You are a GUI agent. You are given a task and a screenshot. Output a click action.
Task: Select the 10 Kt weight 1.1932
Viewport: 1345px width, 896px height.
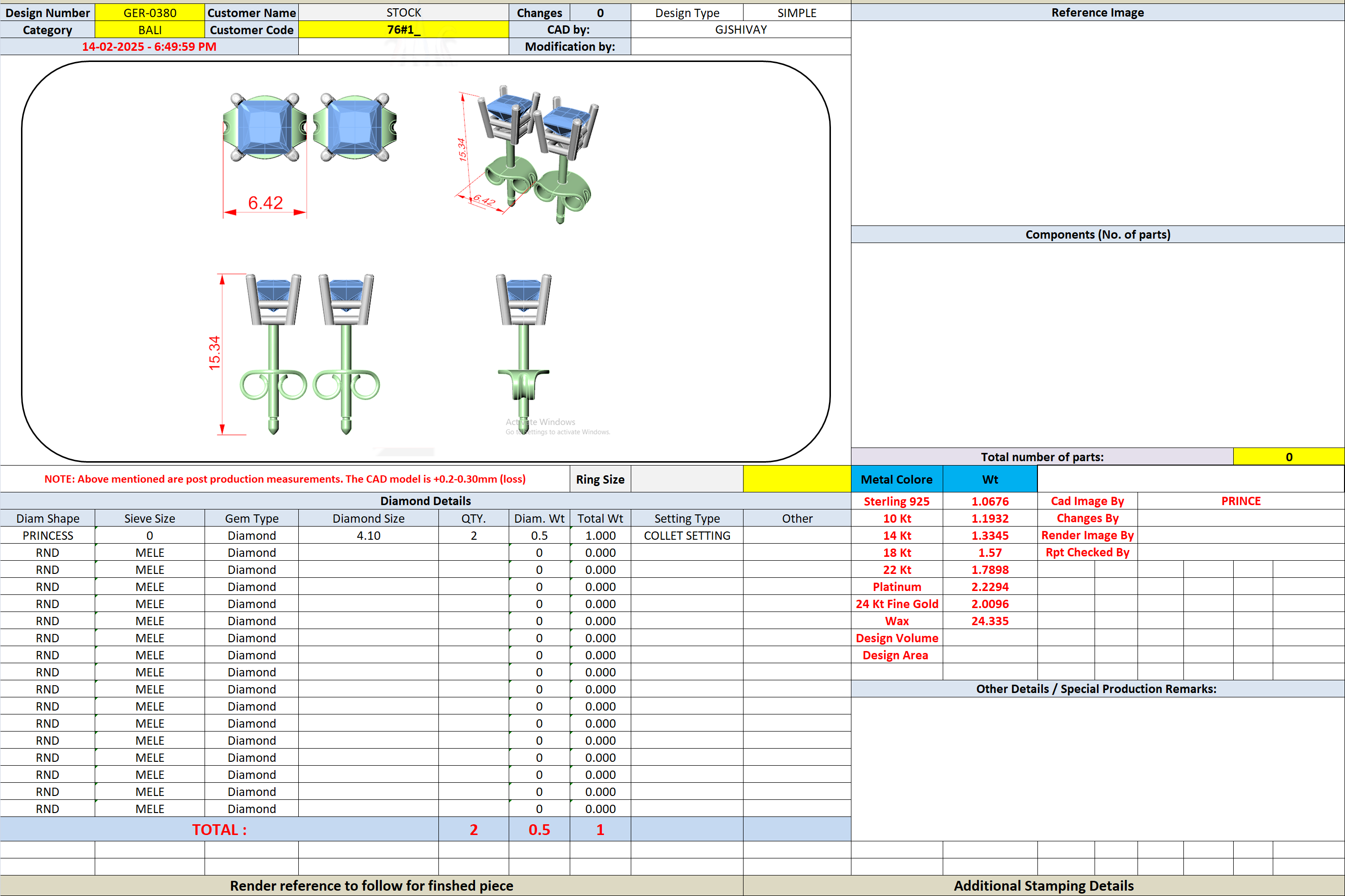990,518
